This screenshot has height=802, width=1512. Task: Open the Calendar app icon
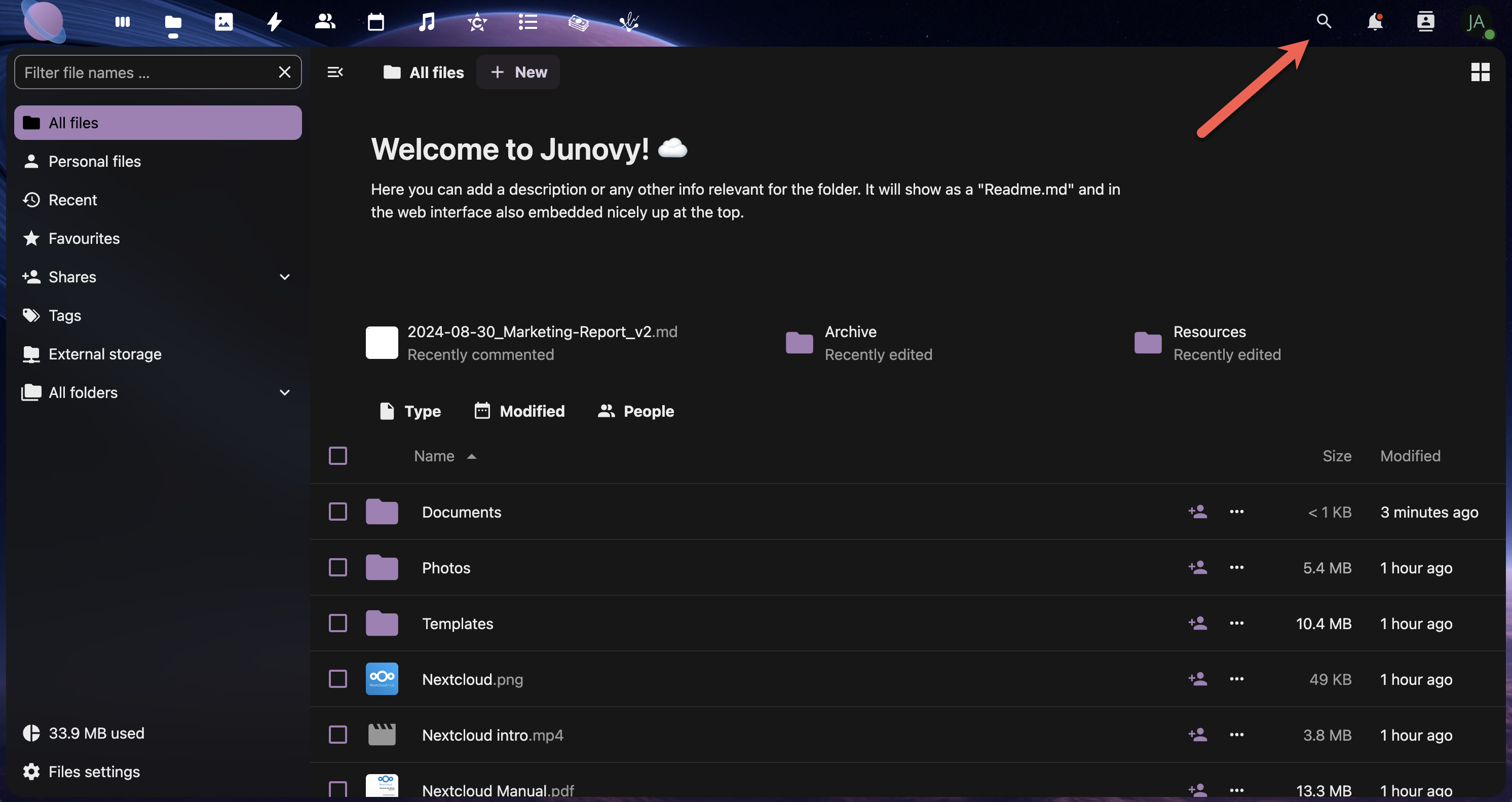(x=375, y=22)
